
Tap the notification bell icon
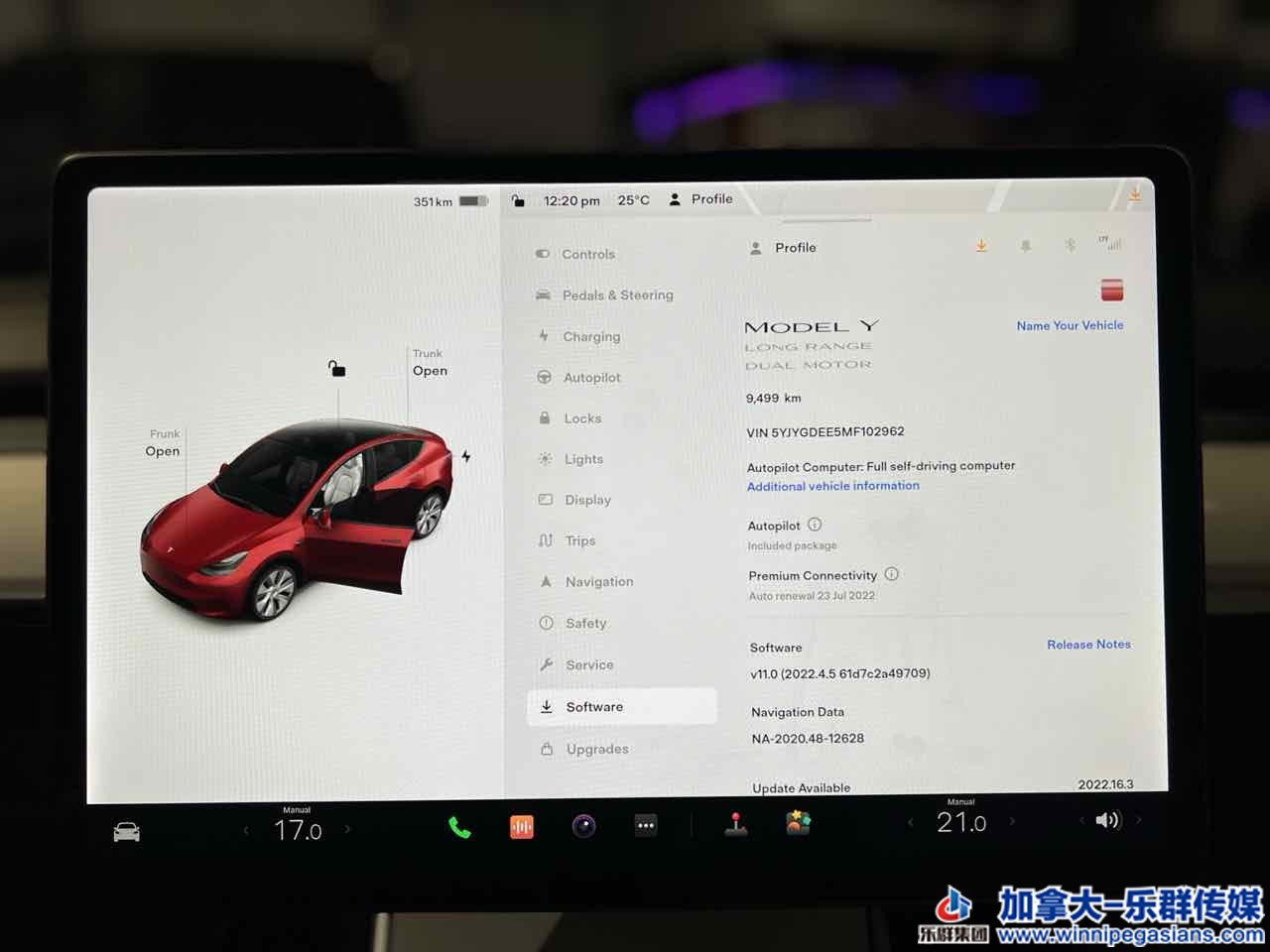coord(1026,245)
